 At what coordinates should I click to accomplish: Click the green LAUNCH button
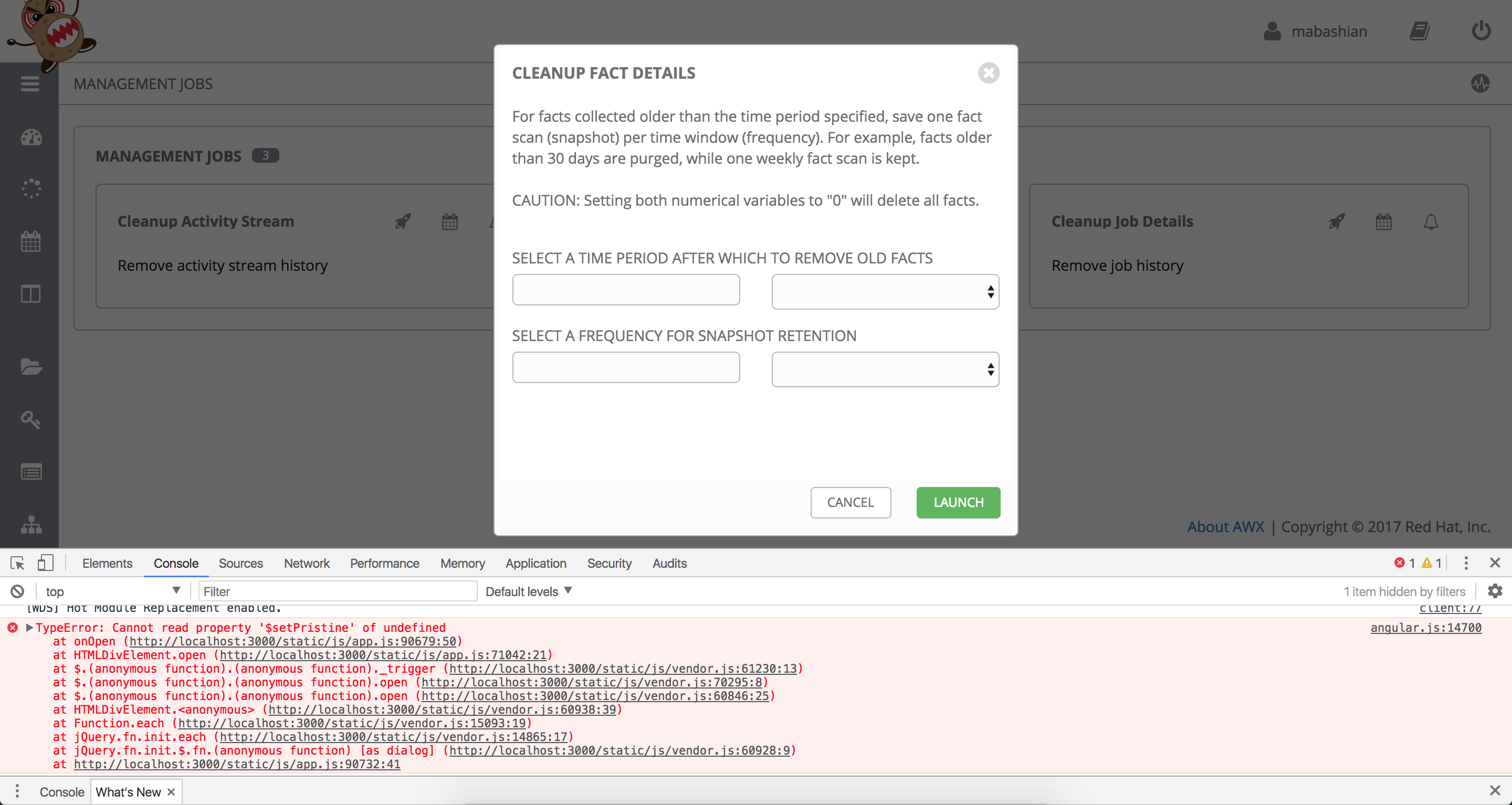click(958, 502)
